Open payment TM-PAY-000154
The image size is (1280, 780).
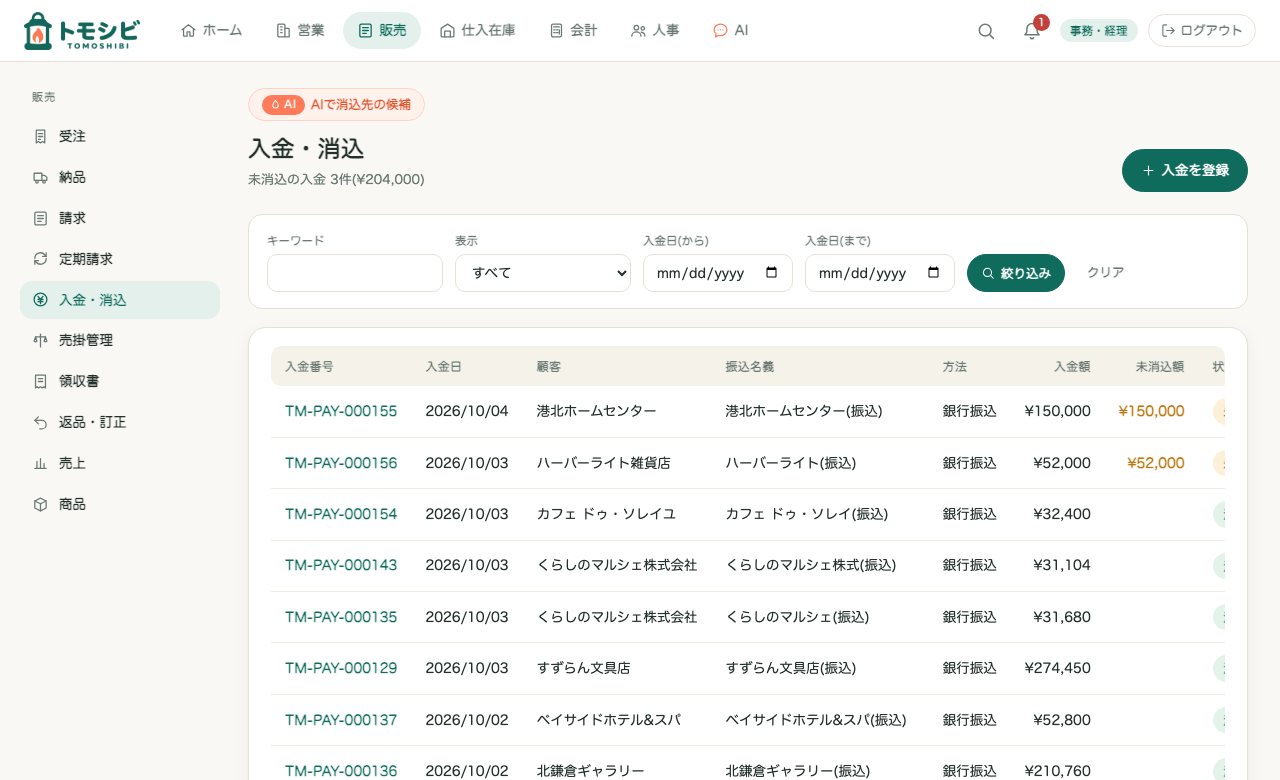(341, 514)
